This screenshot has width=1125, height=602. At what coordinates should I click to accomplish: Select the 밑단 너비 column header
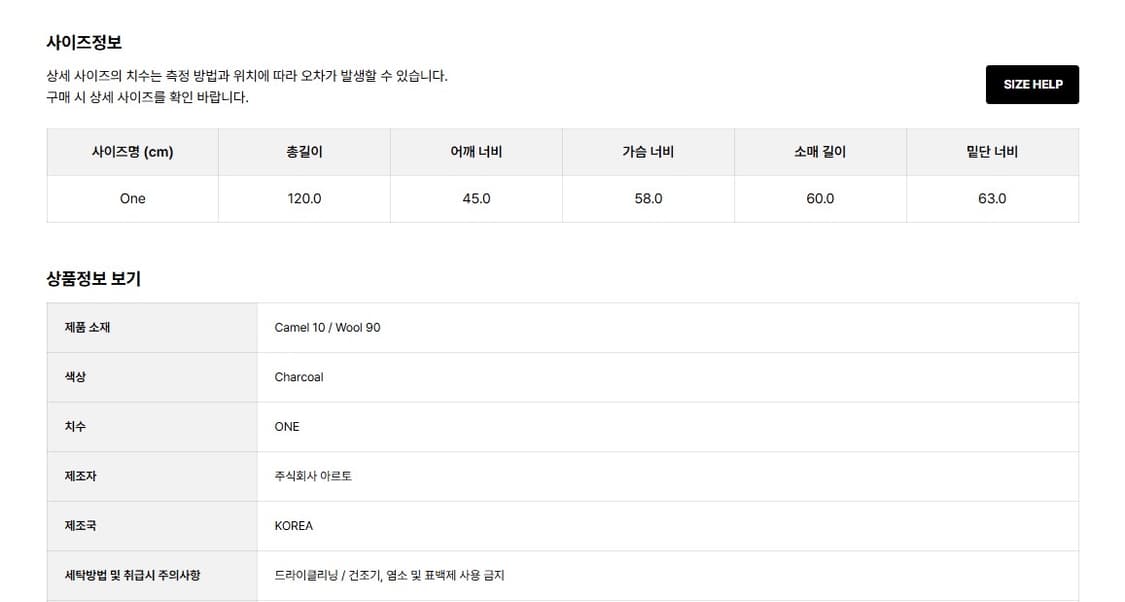pos(991,151)
